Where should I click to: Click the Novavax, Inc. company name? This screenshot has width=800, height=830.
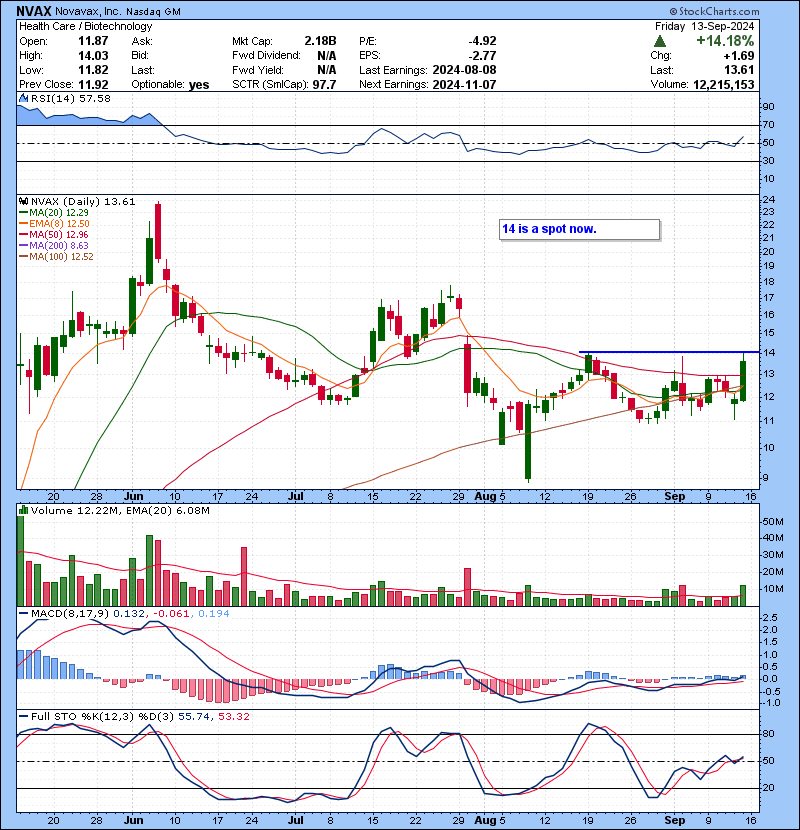[88, 11]
